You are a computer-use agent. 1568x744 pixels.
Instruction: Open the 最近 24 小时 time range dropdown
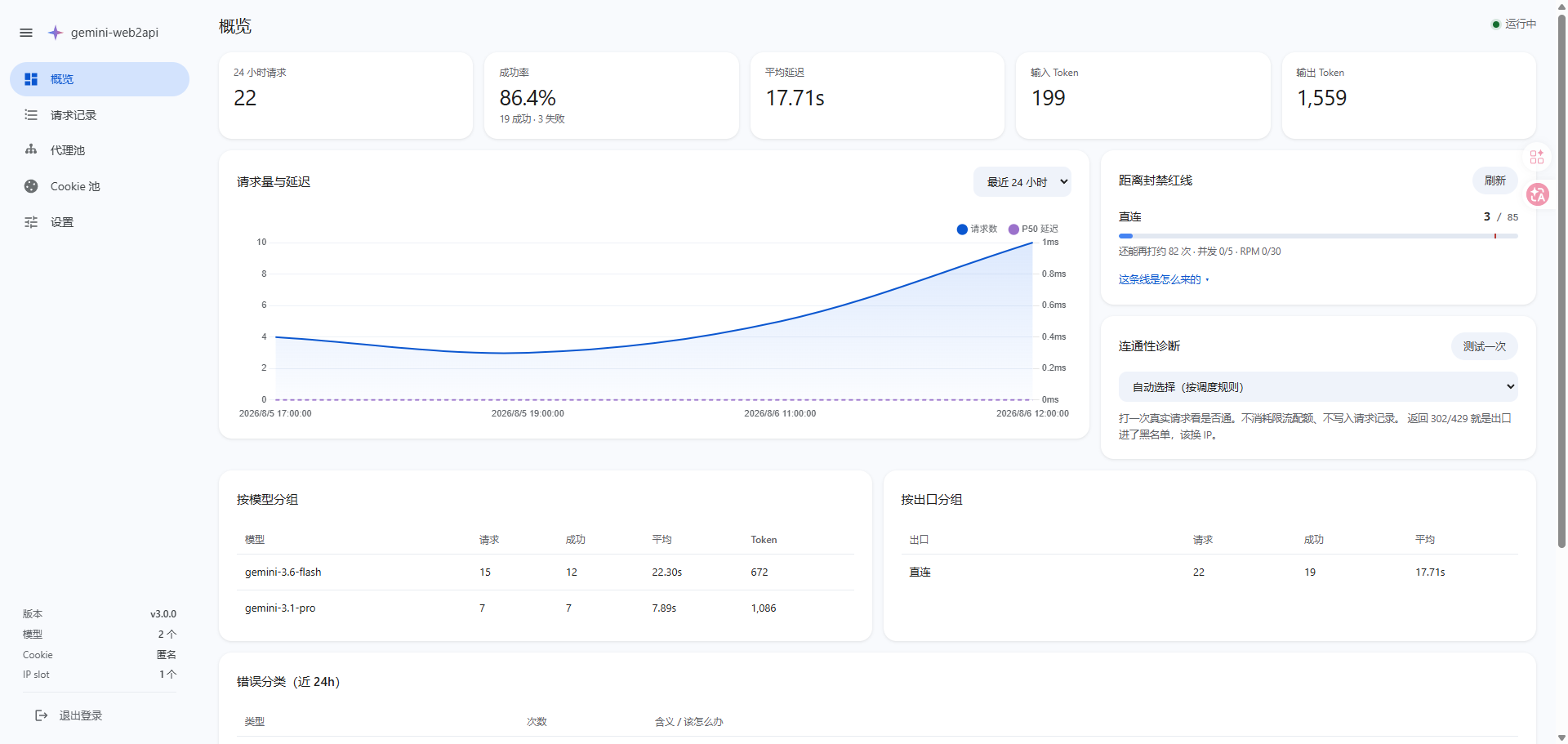click(x=1022, y=182)
